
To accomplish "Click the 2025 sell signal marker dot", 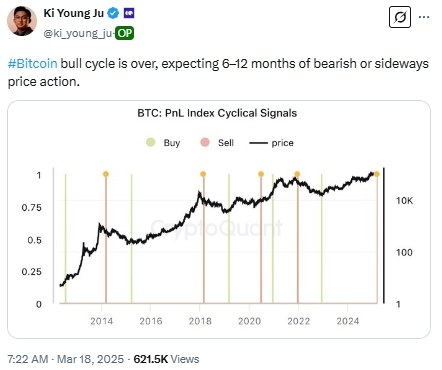I will (x=377, y=174).
